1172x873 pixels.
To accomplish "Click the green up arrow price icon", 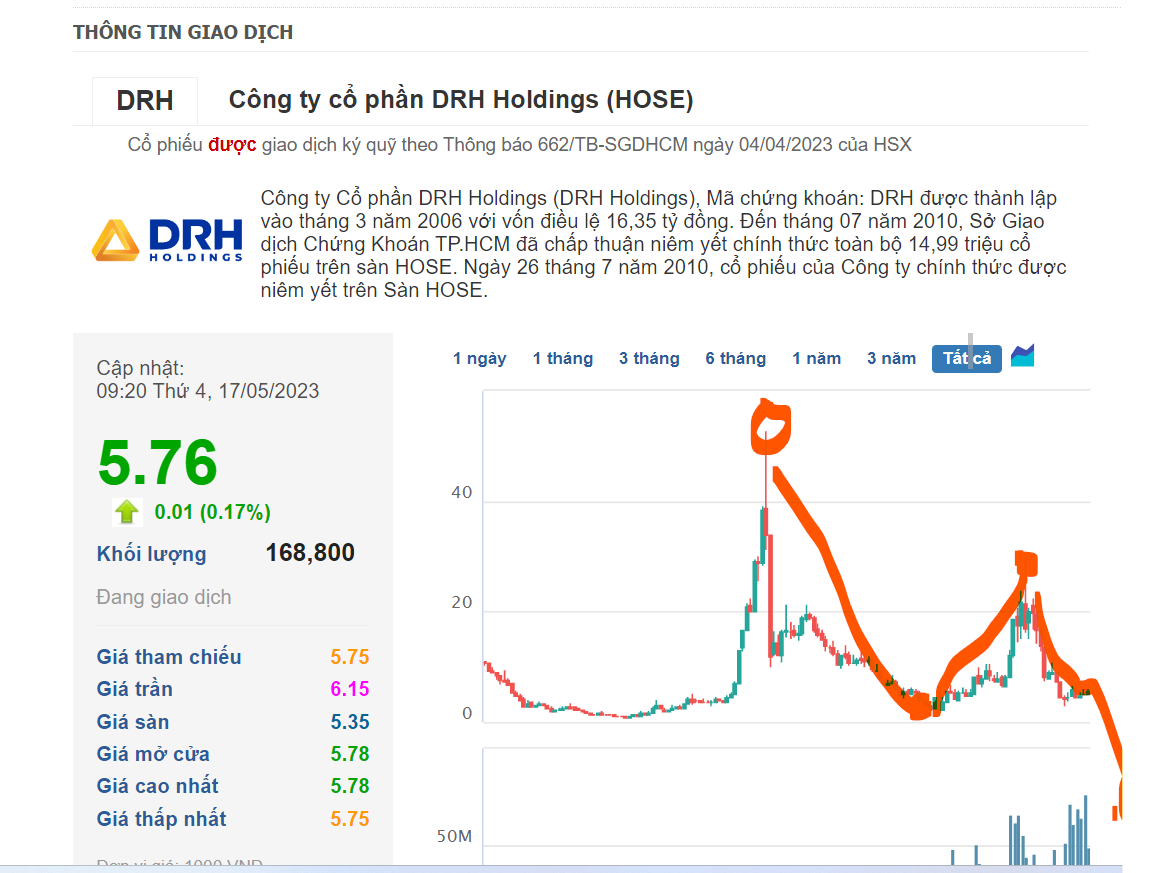I will (x=127, y=512).
